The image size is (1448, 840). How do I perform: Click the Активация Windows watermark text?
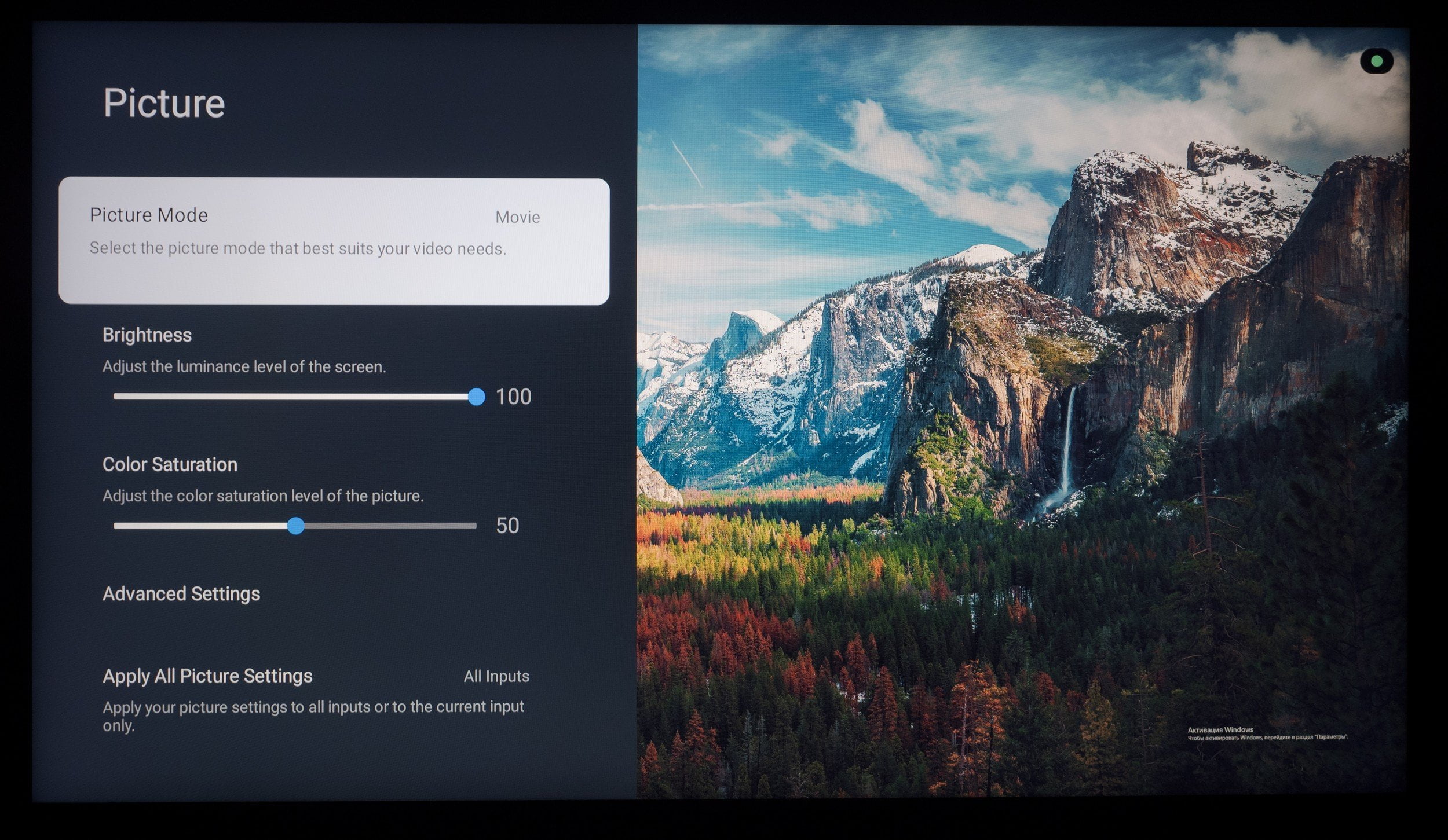click(x=1220, y=730)
